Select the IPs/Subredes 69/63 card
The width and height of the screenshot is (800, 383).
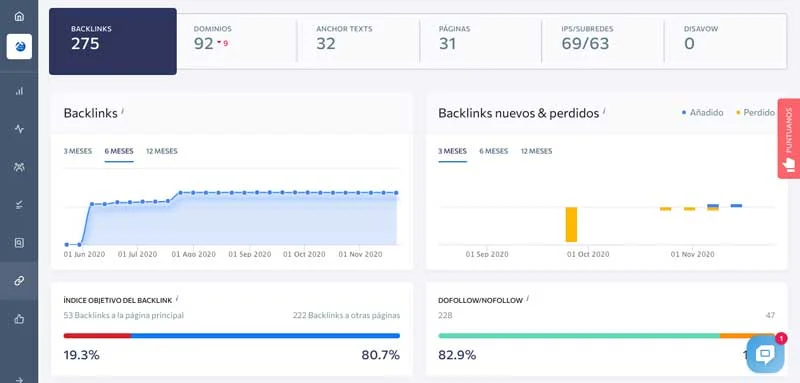tap(603, 41)
